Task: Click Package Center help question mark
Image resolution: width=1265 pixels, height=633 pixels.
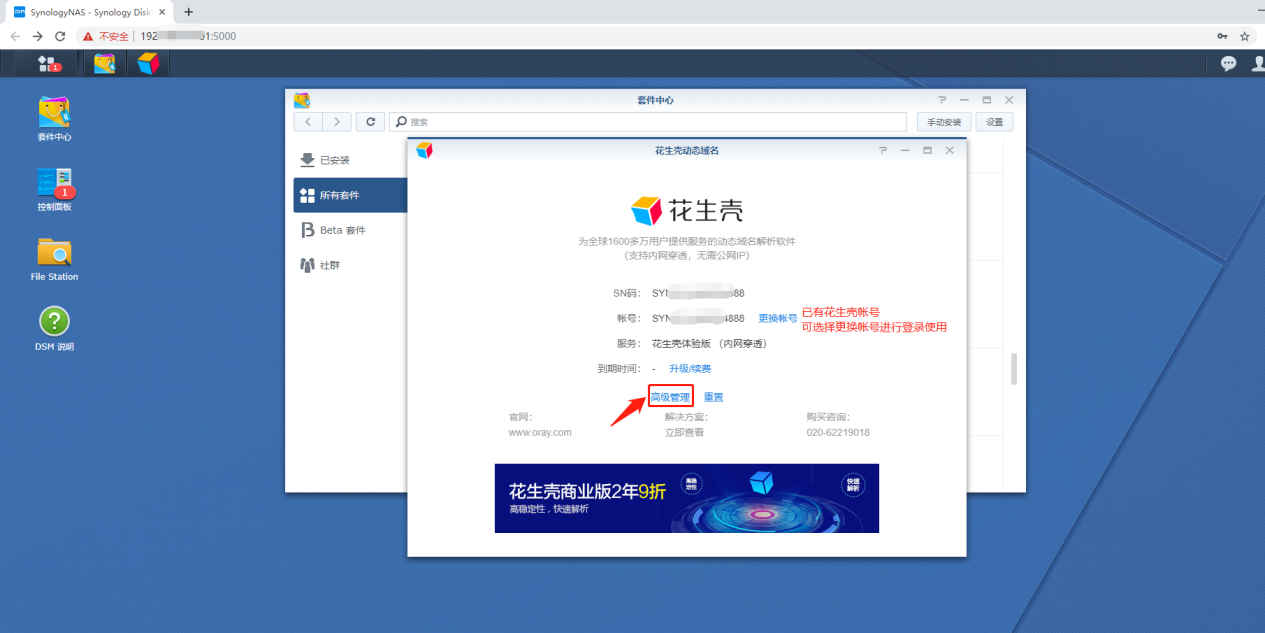Action: (942, 100)
